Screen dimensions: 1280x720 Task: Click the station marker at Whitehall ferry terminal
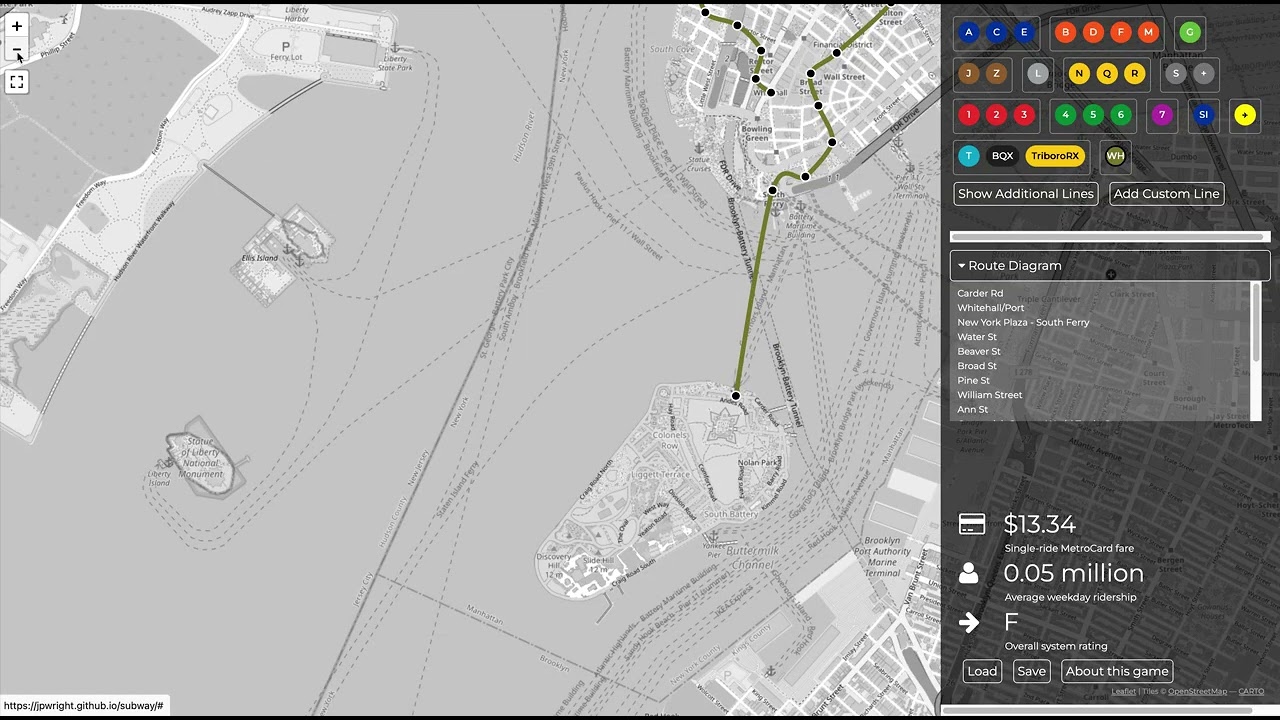point(773,190)
